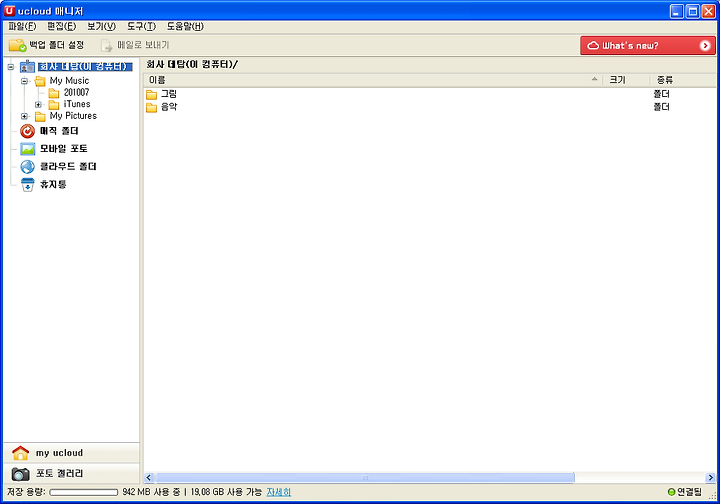Click the 942 MB usage status text
This screenshot has height=504, width=720.
click(151, 492)
